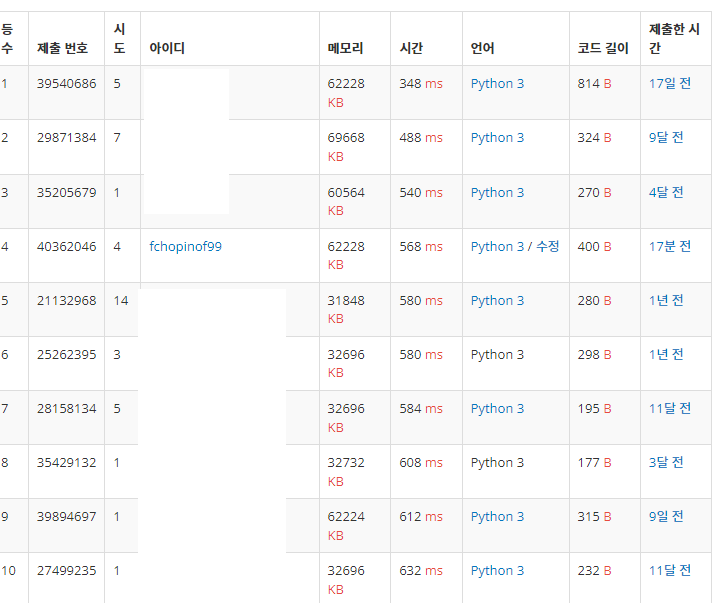714x603 pixels.
Task: Select submission number 35205679
Action: coord(66,193)
